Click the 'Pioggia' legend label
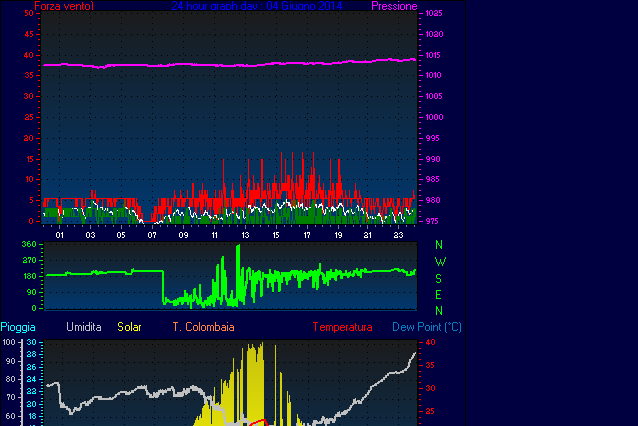Screen dimensions: 638x426 pyautogui.click(x=18, y=327)
